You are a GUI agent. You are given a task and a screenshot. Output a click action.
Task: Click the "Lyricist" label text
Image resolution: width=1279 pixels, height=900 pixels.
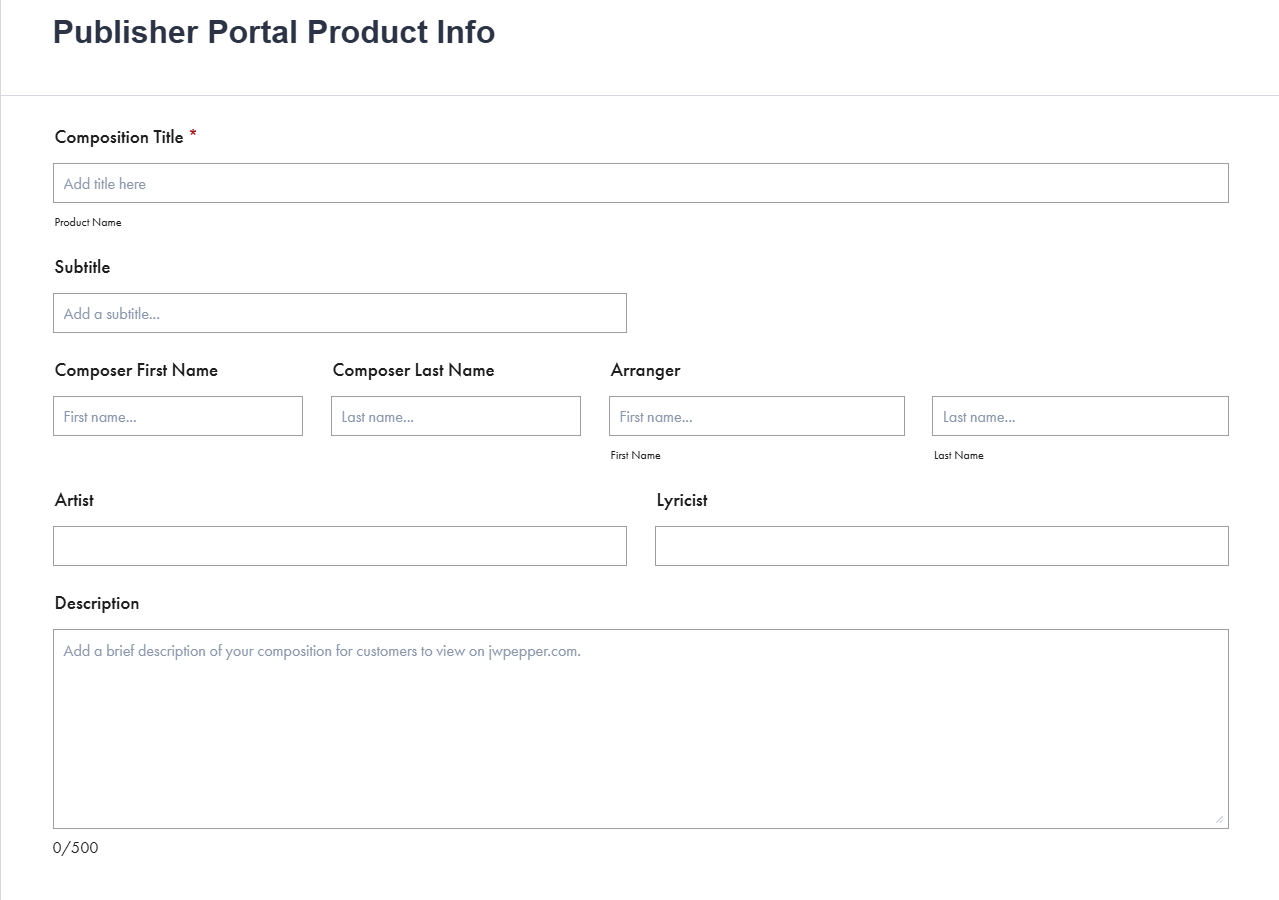682,500
